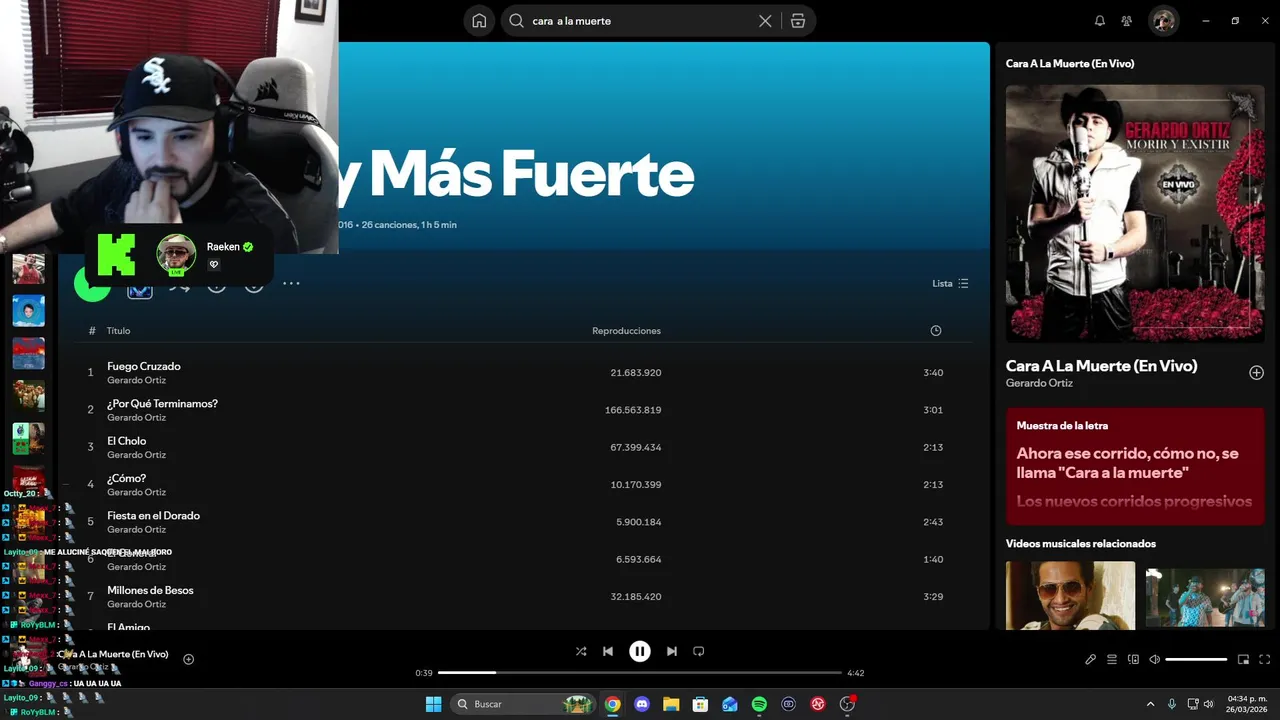Skip to the previous track
The height and width of the screenshot is (720, 1280).
tap(608, 651)
